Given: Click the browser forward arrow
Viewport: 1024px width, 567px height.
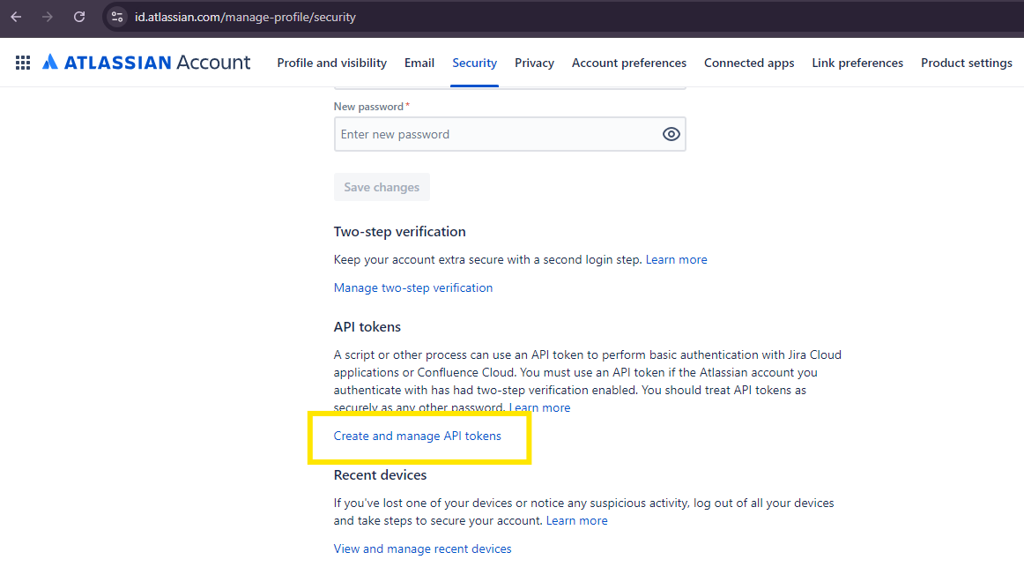Looking at the screenshot, I should pyautogui.click(x=47, y=17).
